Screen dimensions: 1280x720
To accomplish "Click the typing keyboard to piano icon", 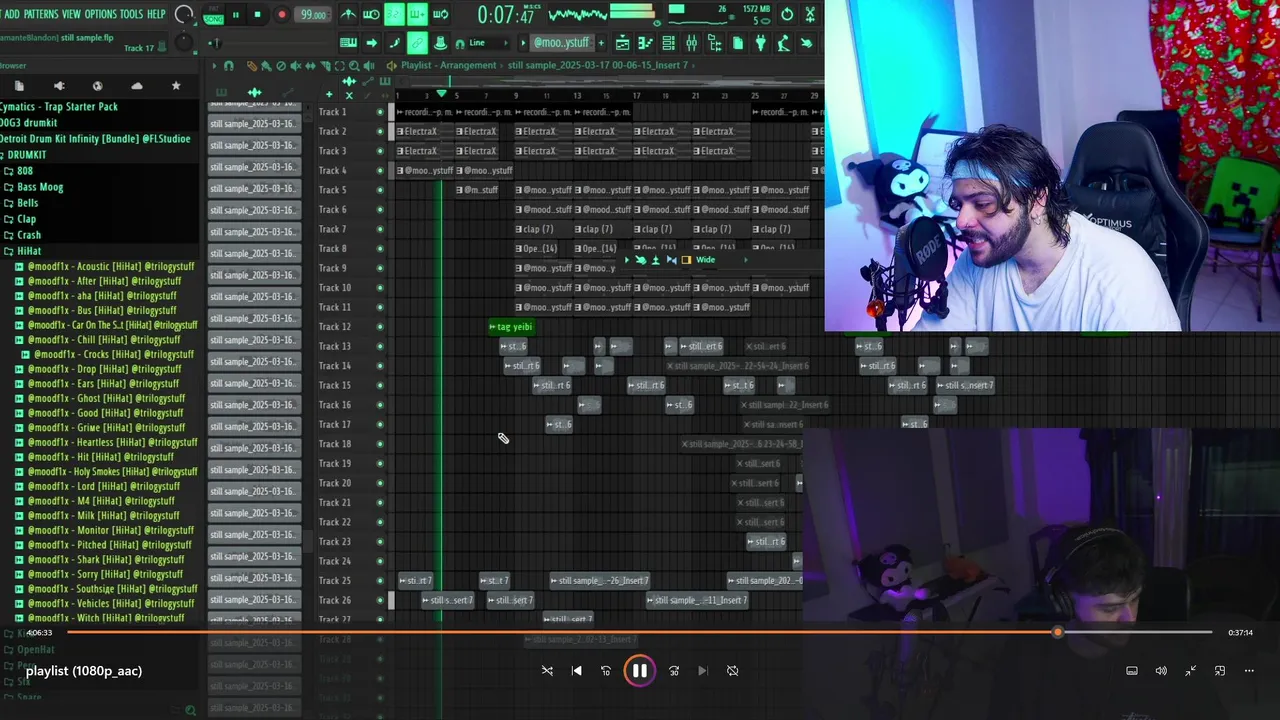I will 348,43.
